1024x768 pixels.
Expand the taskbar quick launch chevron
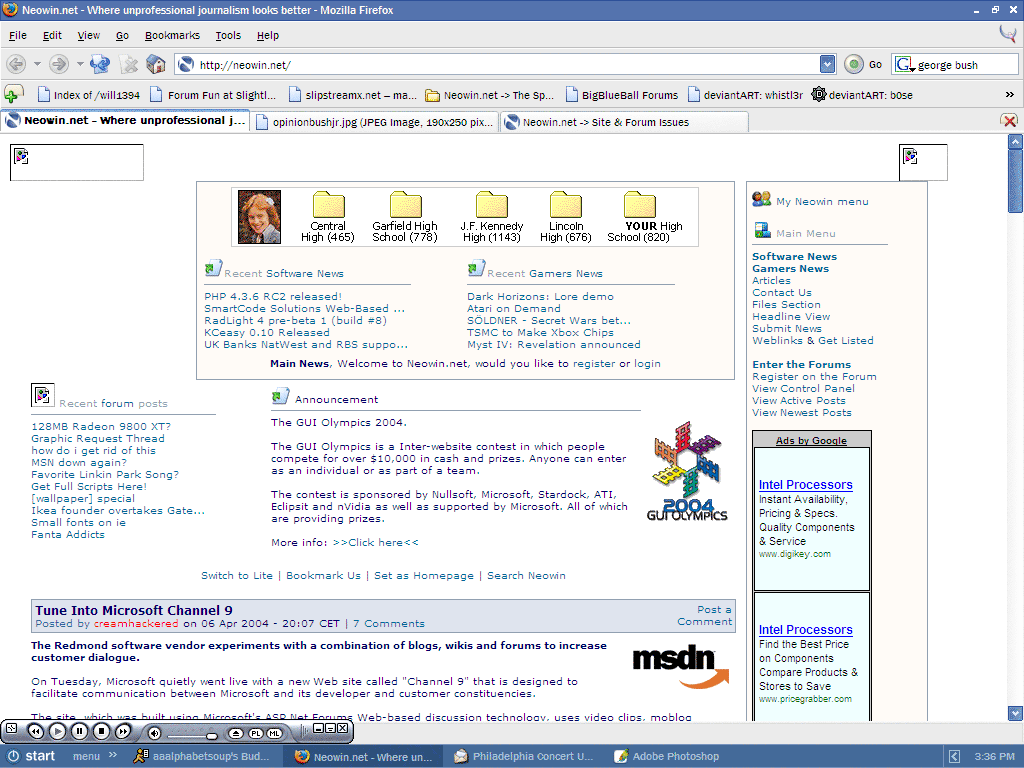point(113,756)
